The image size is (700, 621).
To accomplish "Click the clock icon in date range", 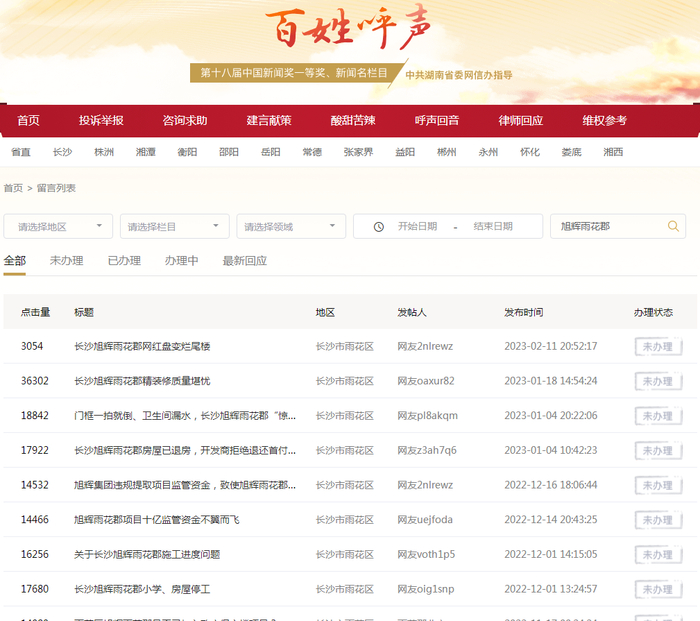I will 379,227.
